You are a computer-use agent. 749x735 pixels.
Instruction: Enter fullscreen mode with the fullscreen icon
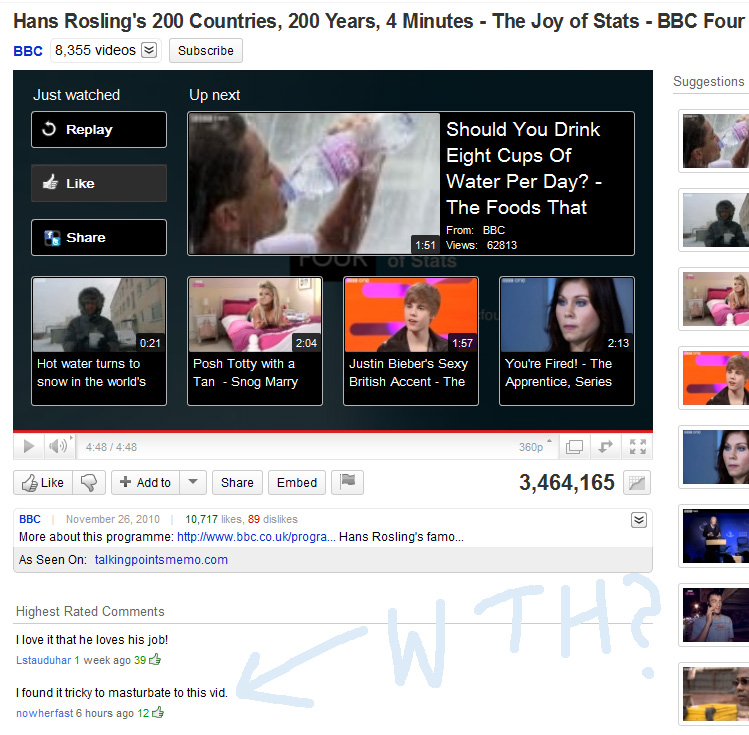click(638, 447)
